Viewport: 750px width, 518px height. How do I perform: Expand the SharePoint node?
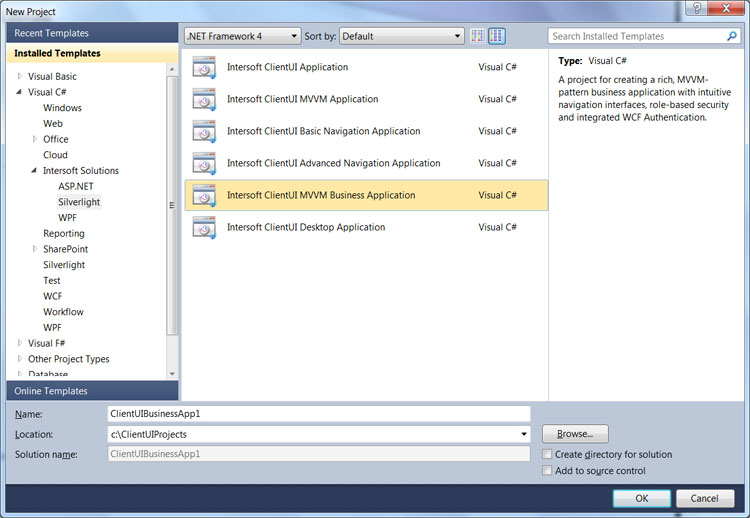34,249
